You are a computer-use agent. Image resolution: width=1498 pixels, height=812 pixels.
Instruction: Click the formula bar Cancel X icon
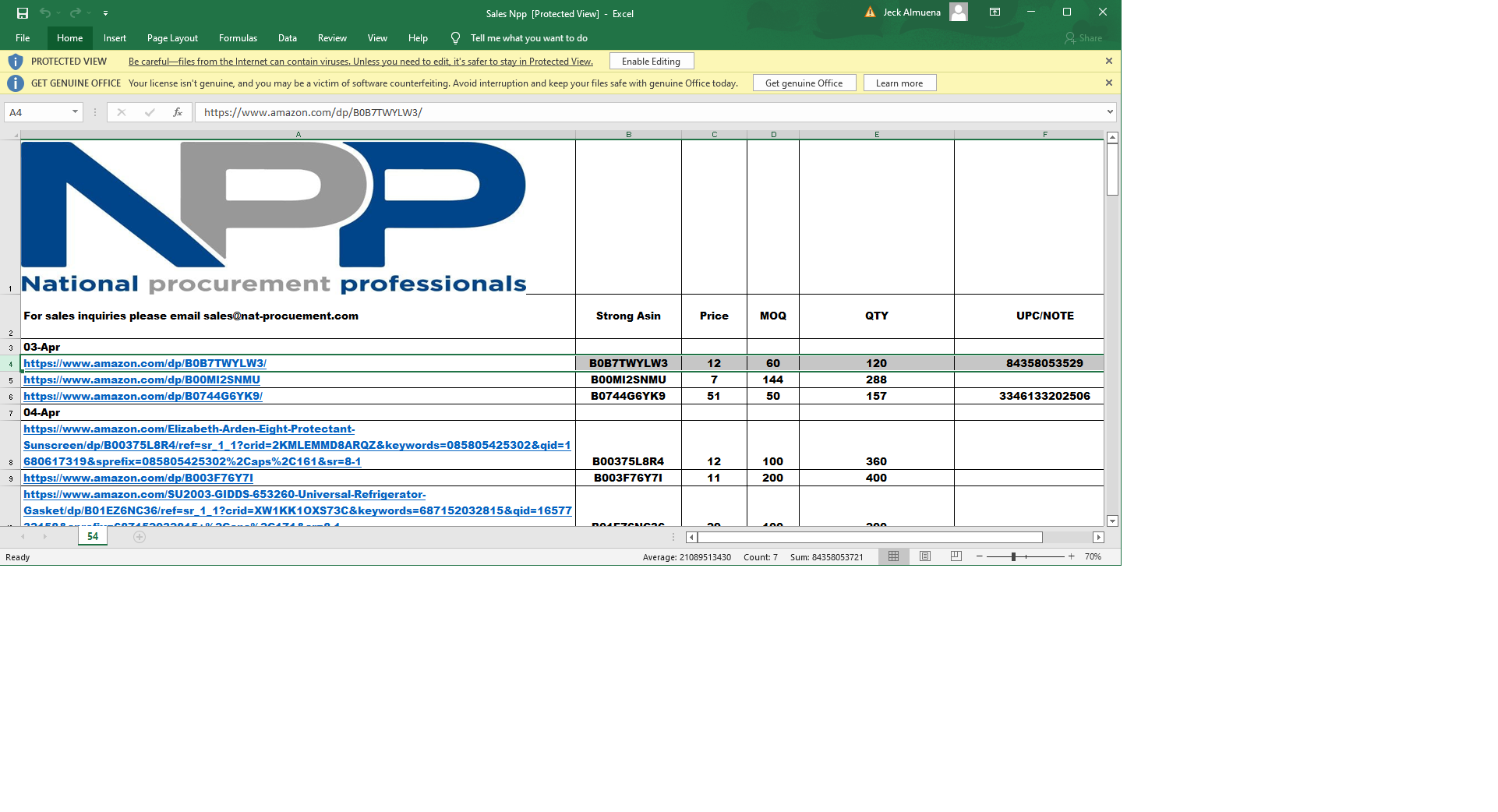pos(122,112)
